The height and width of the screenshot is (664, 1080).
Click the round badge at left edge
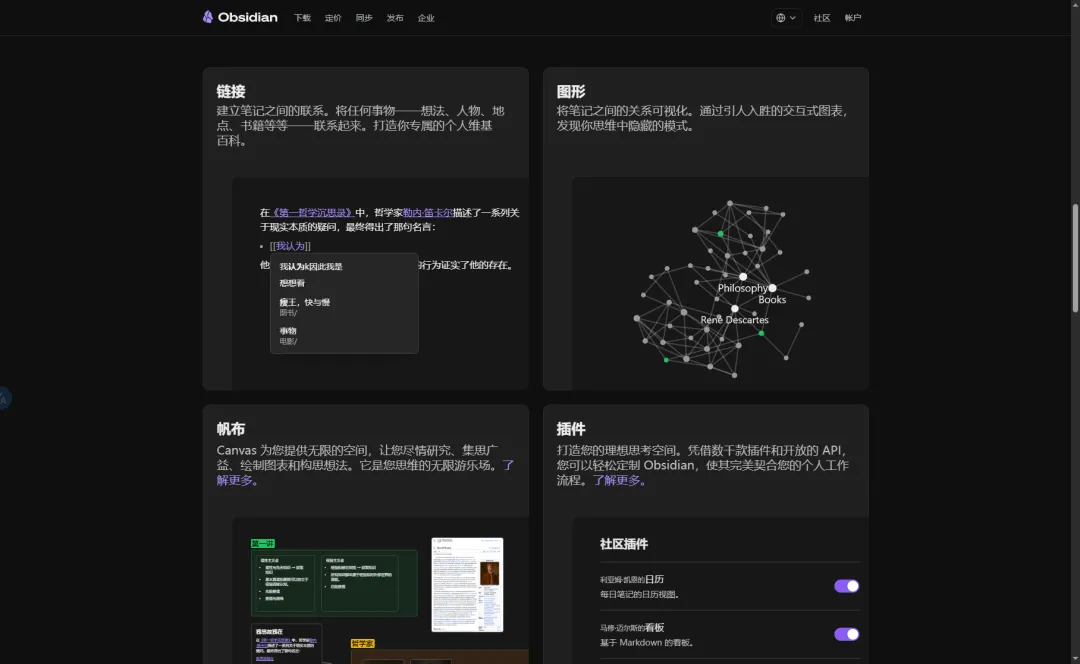(x=4, y=398)
